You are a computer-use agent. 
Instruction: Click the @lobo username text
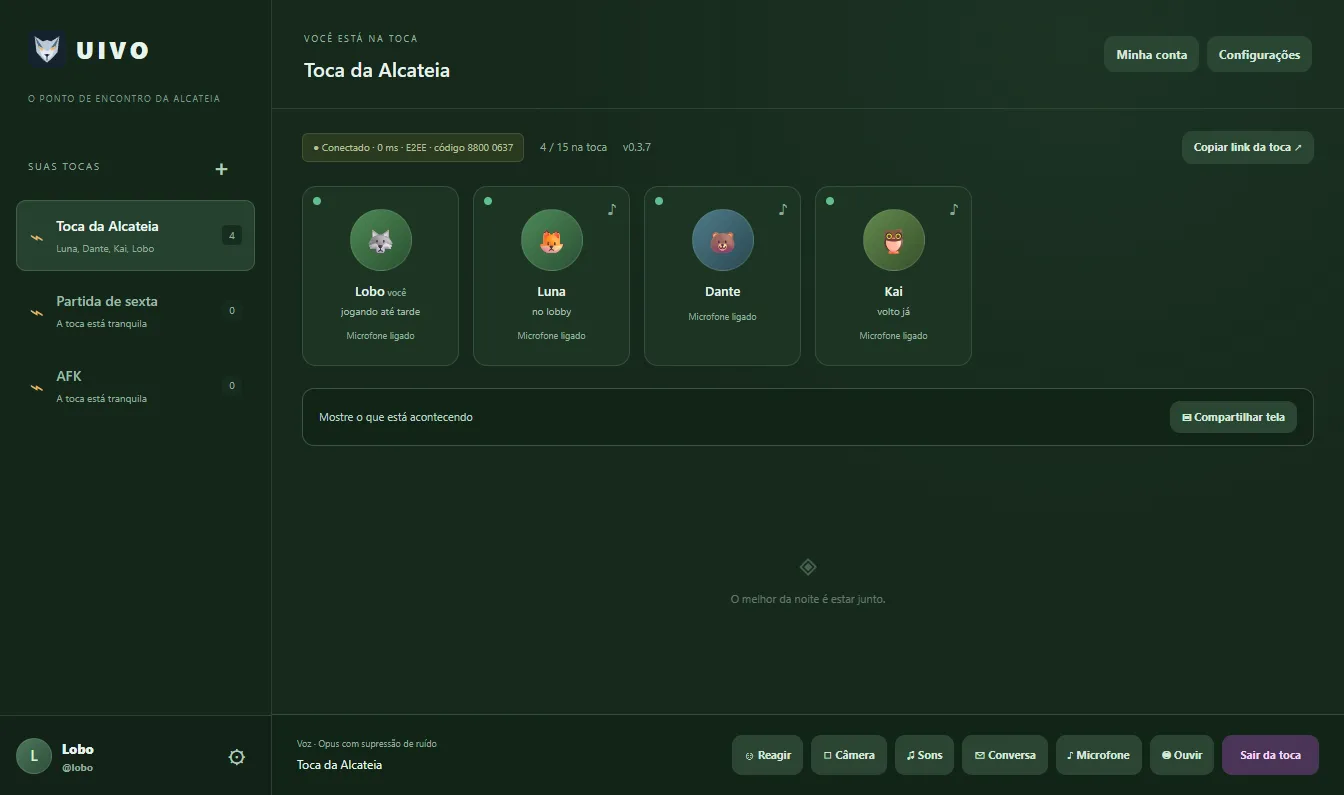pyautogui.click(x=77, y=768)
